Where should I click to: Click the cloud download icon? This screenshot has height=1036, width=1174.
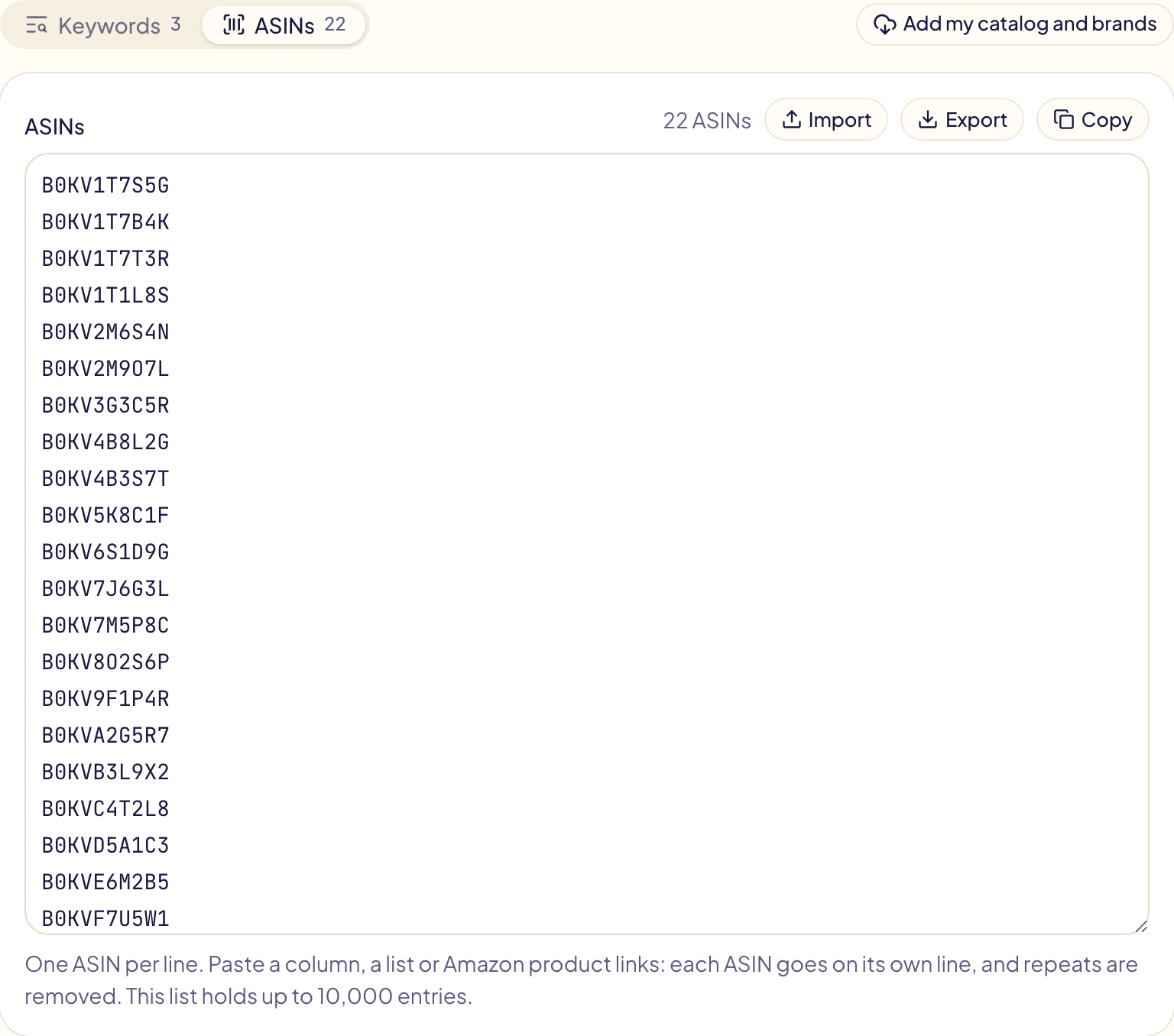[884, 24]
